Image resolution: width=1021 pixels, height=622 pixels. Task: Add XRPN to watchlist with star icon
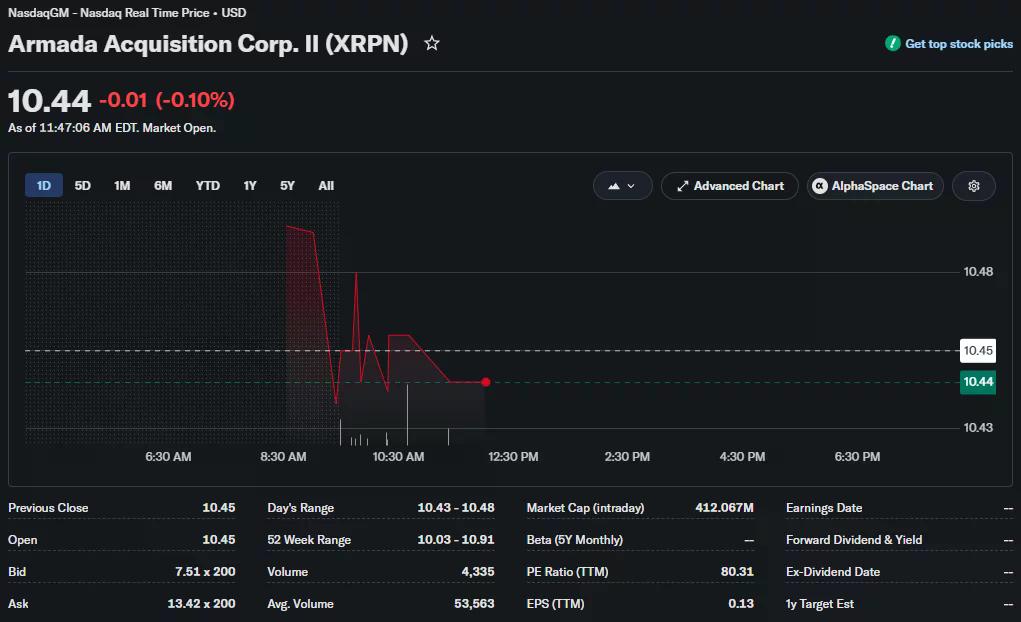(432, 44)
